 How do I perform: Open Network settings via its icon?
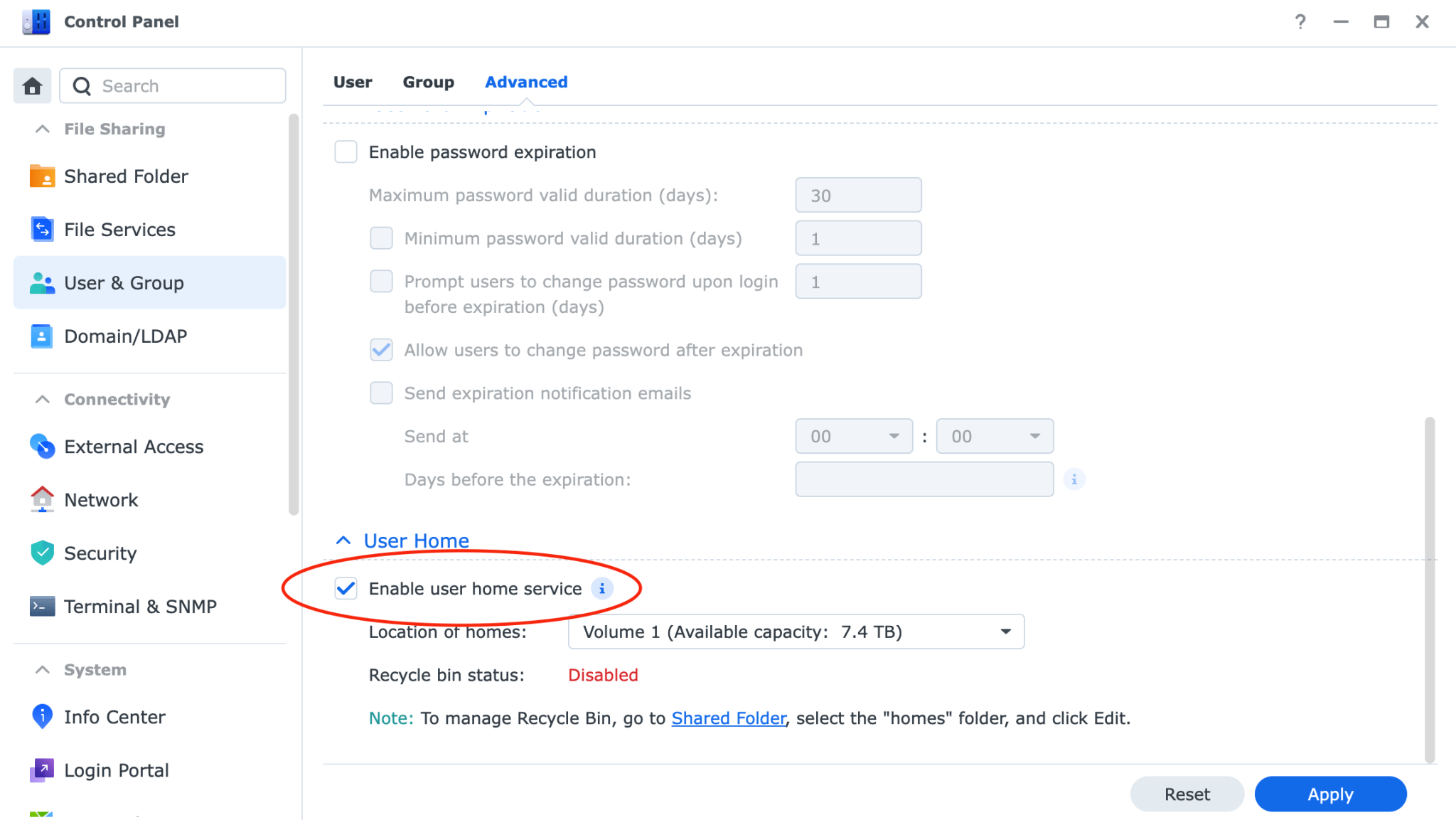[x=43, y=499]
